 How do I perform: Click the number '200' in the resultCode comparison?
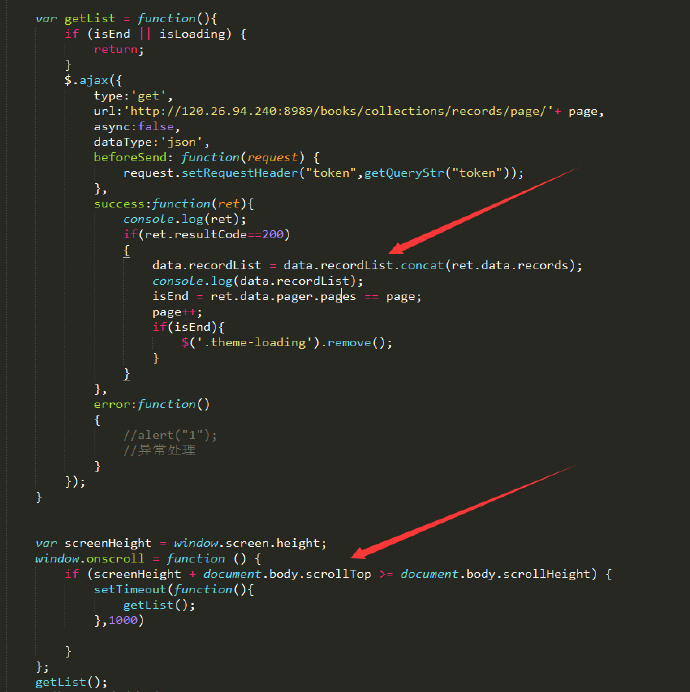[273, 234]
